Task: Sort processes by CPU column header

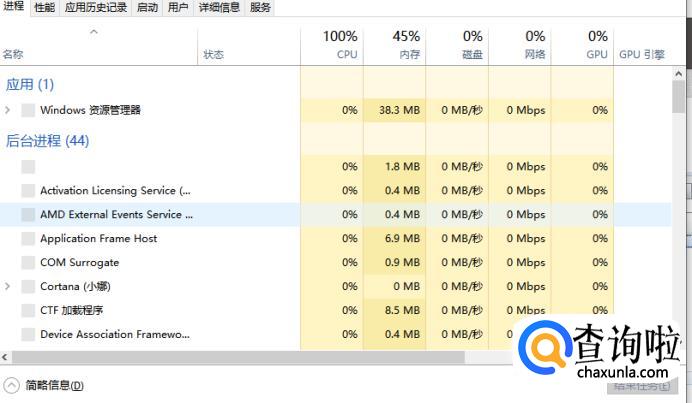Action: (x=332, y=46)
